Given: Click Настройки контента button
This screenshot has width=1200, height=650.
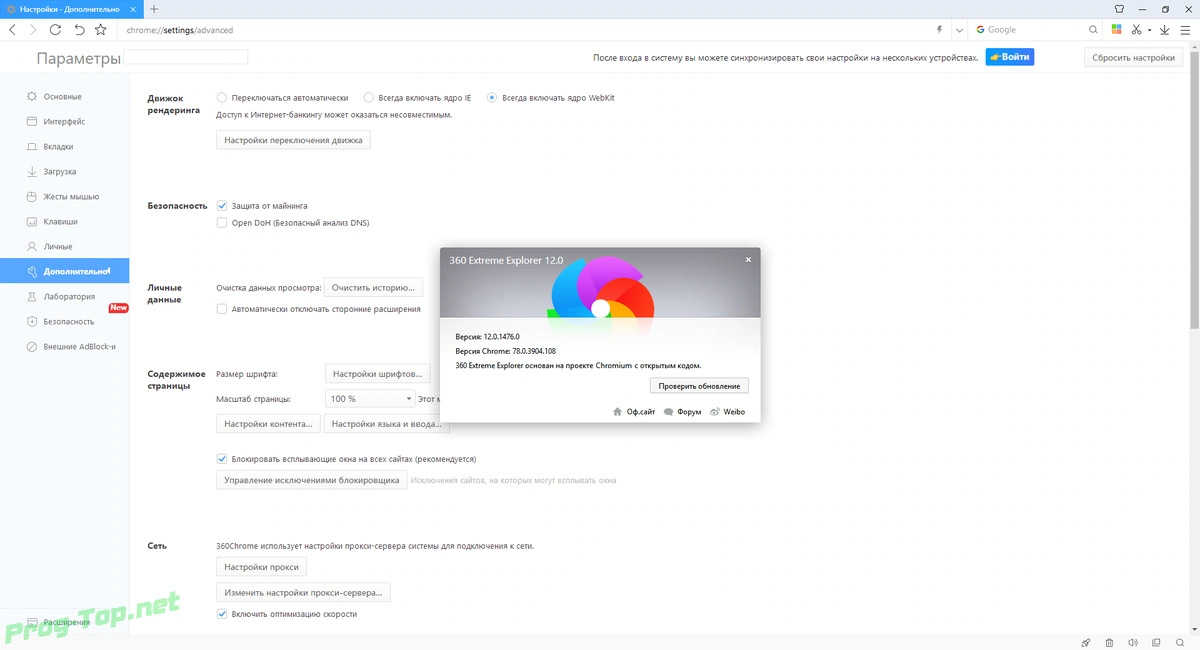Looking at the screenshot, I should (x=268, y=424).
